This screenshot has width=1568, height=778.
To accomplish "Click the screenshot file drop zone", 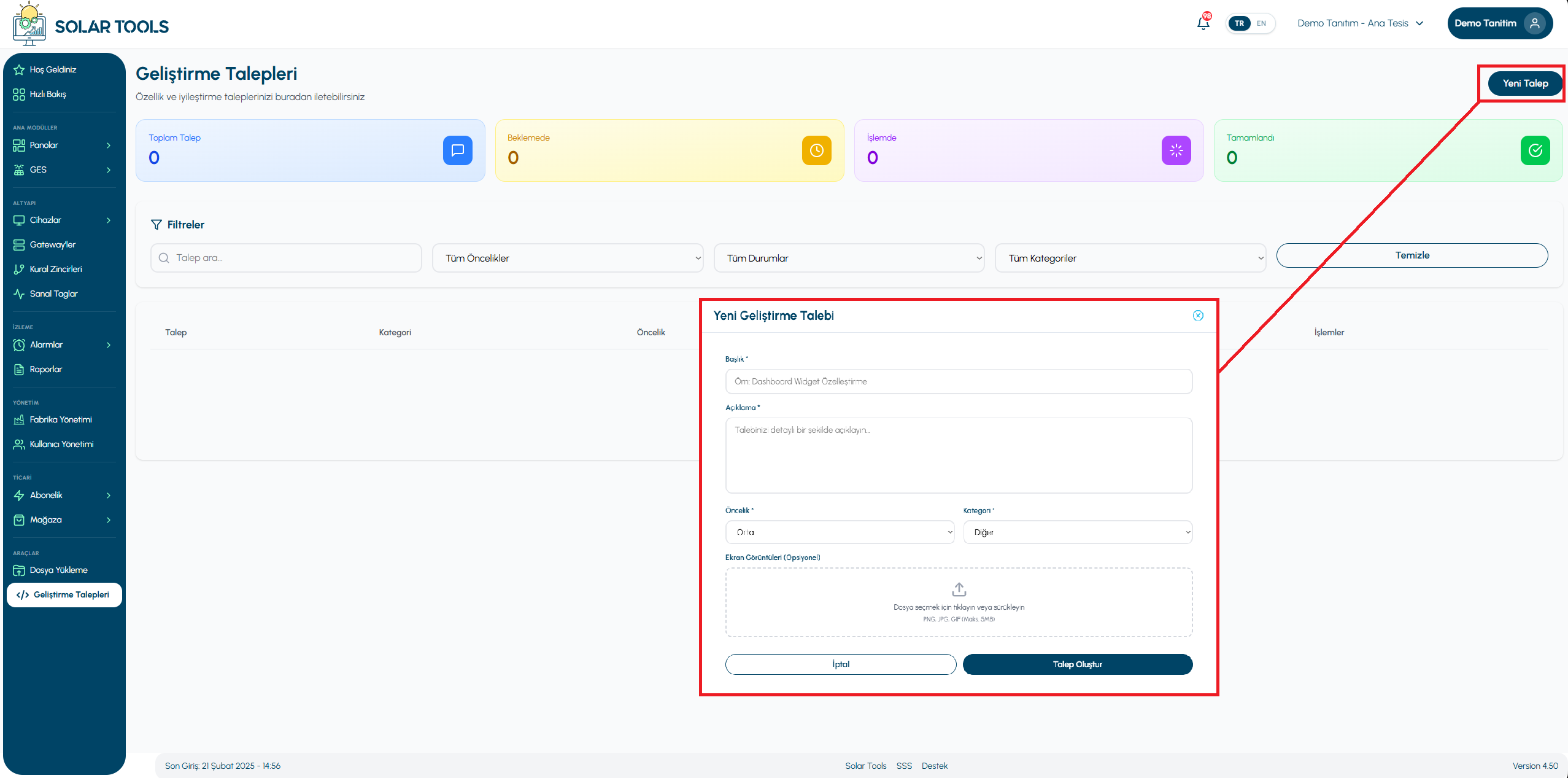I will click(x=959, y=602).
